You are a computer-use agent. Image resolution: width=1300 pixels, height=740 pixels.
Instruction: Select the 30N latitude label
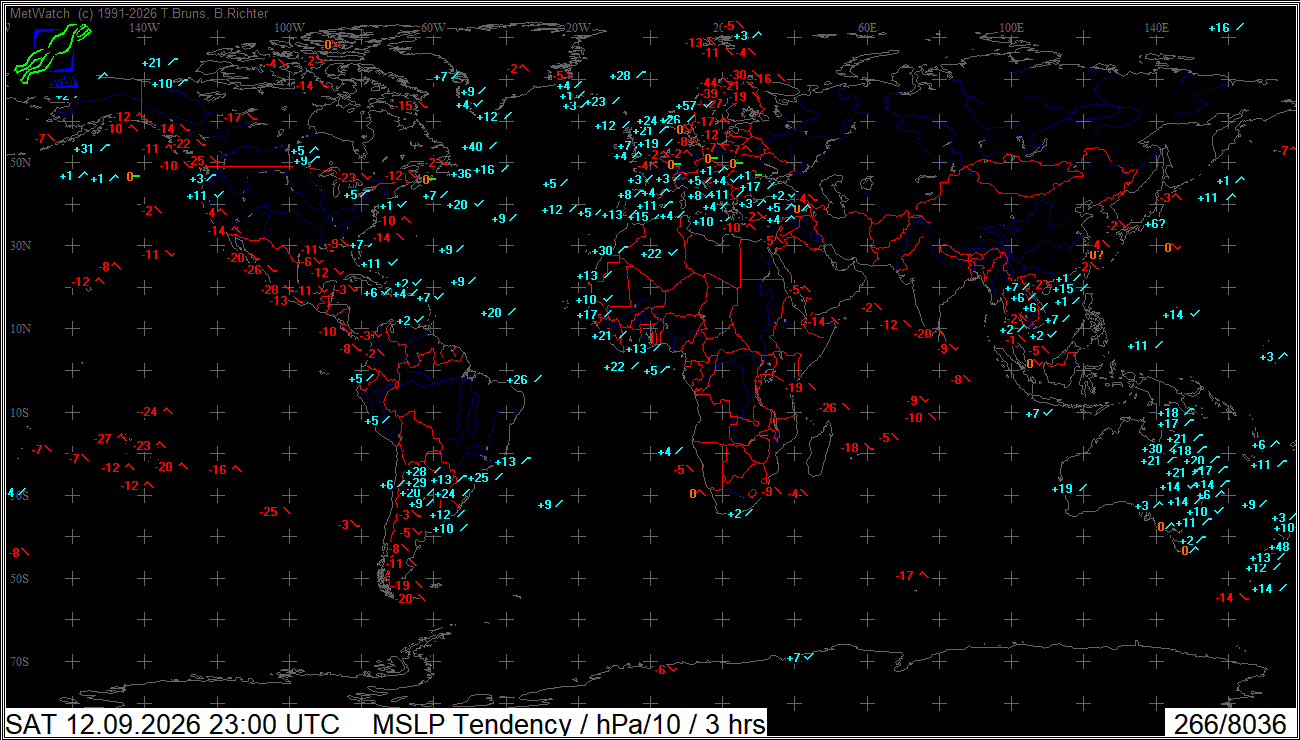click(x=18, y=245)
